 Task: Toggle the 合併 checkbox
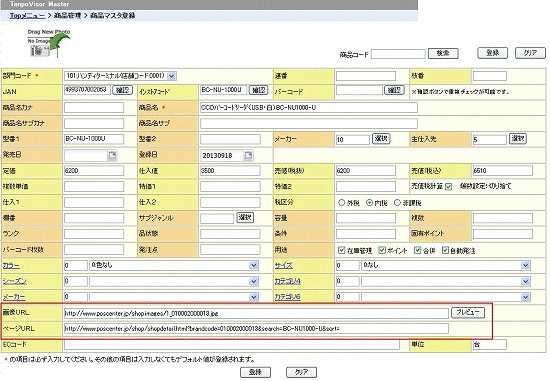(417, 250)
